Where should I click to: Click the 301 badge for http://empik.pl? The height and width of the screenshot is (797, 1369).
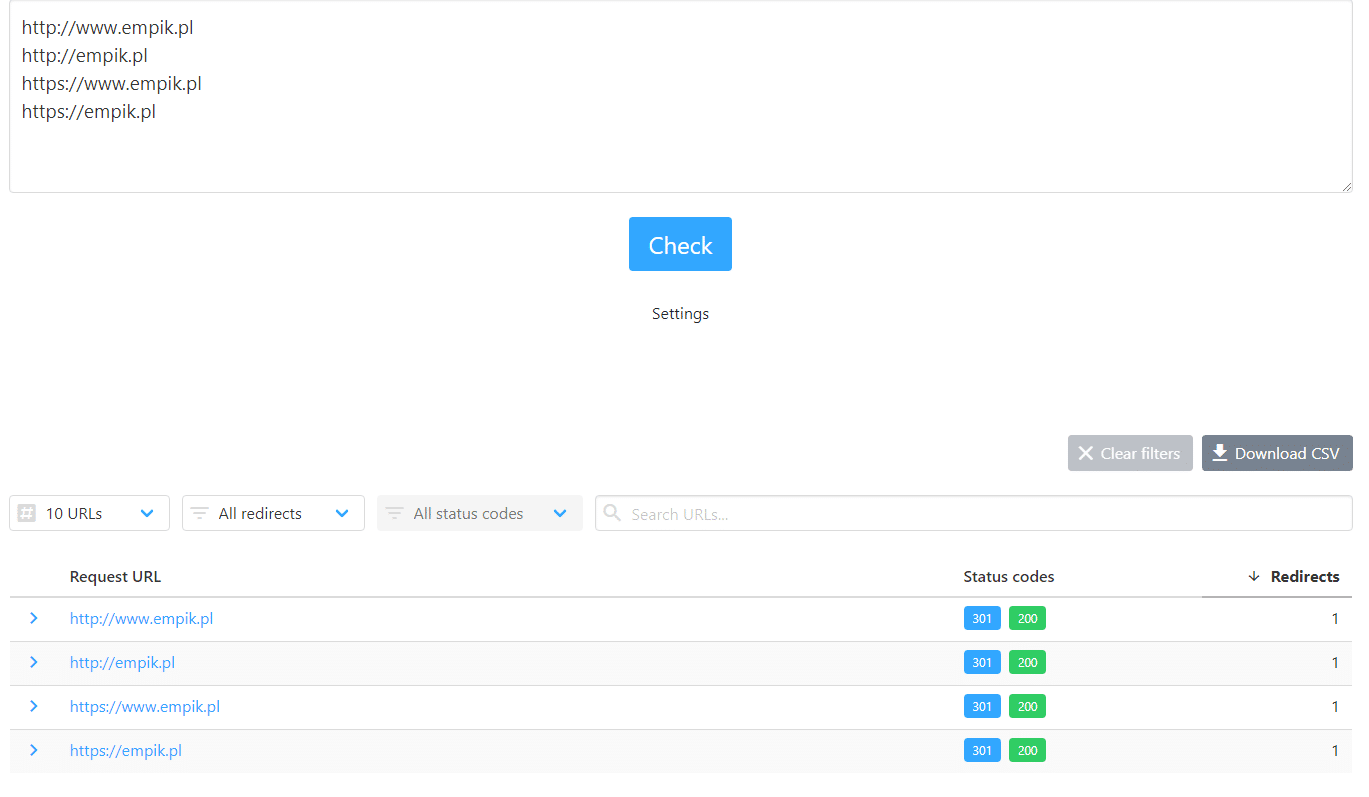[982, 663]
